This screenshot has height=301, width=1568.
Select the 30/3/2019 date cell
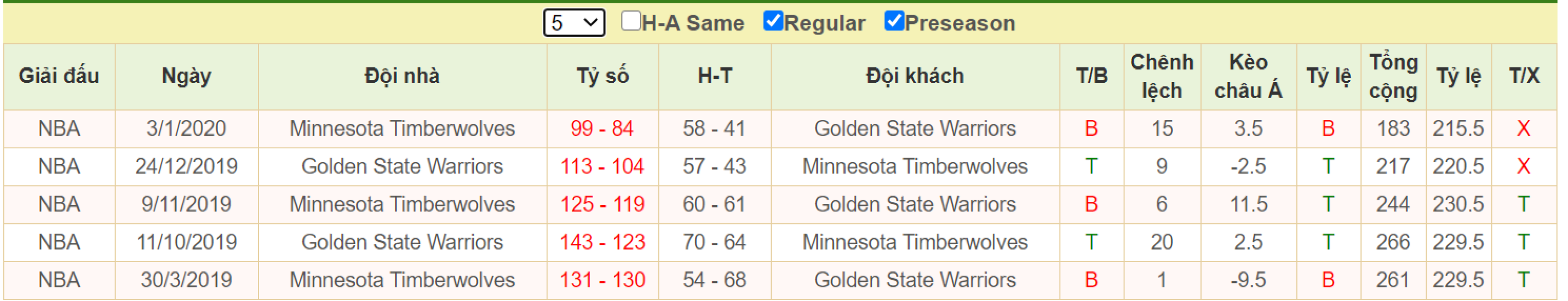(187, 281)
